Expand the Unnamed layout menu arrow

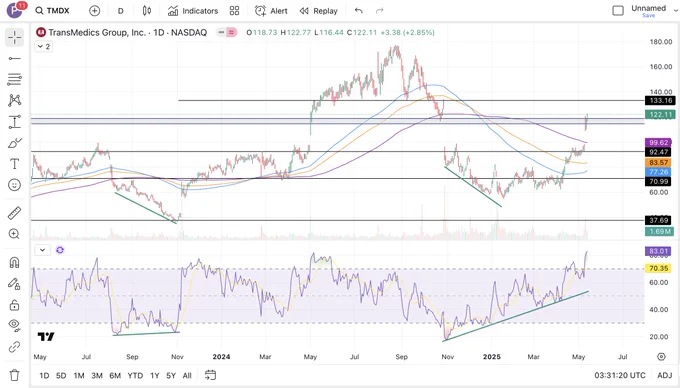tap(676, 11)
